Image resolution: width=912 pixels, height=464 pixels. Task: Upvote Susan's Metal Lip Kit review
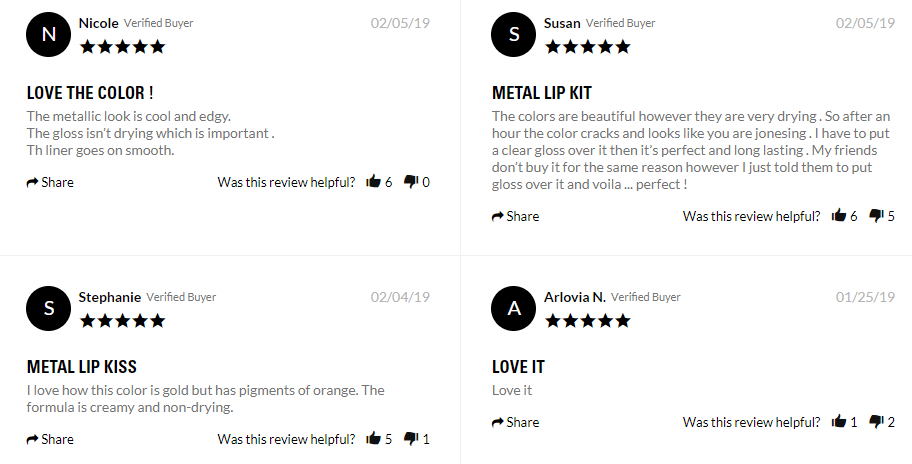tap(839, 216)
